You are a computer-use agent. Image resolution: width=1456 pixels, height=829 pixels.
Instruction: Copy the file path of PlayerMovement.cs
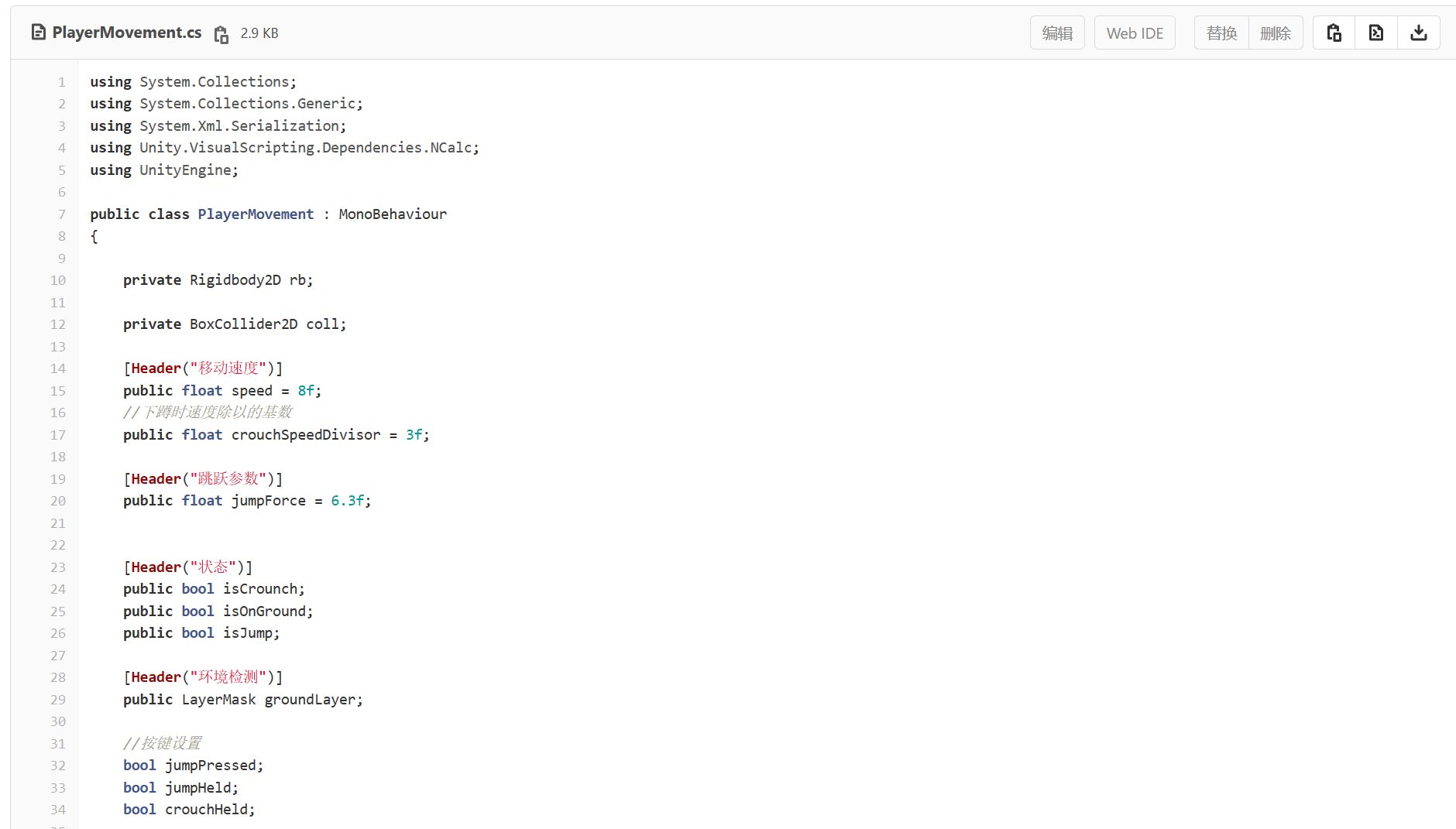pyautogui.click(x=221, y=34)
